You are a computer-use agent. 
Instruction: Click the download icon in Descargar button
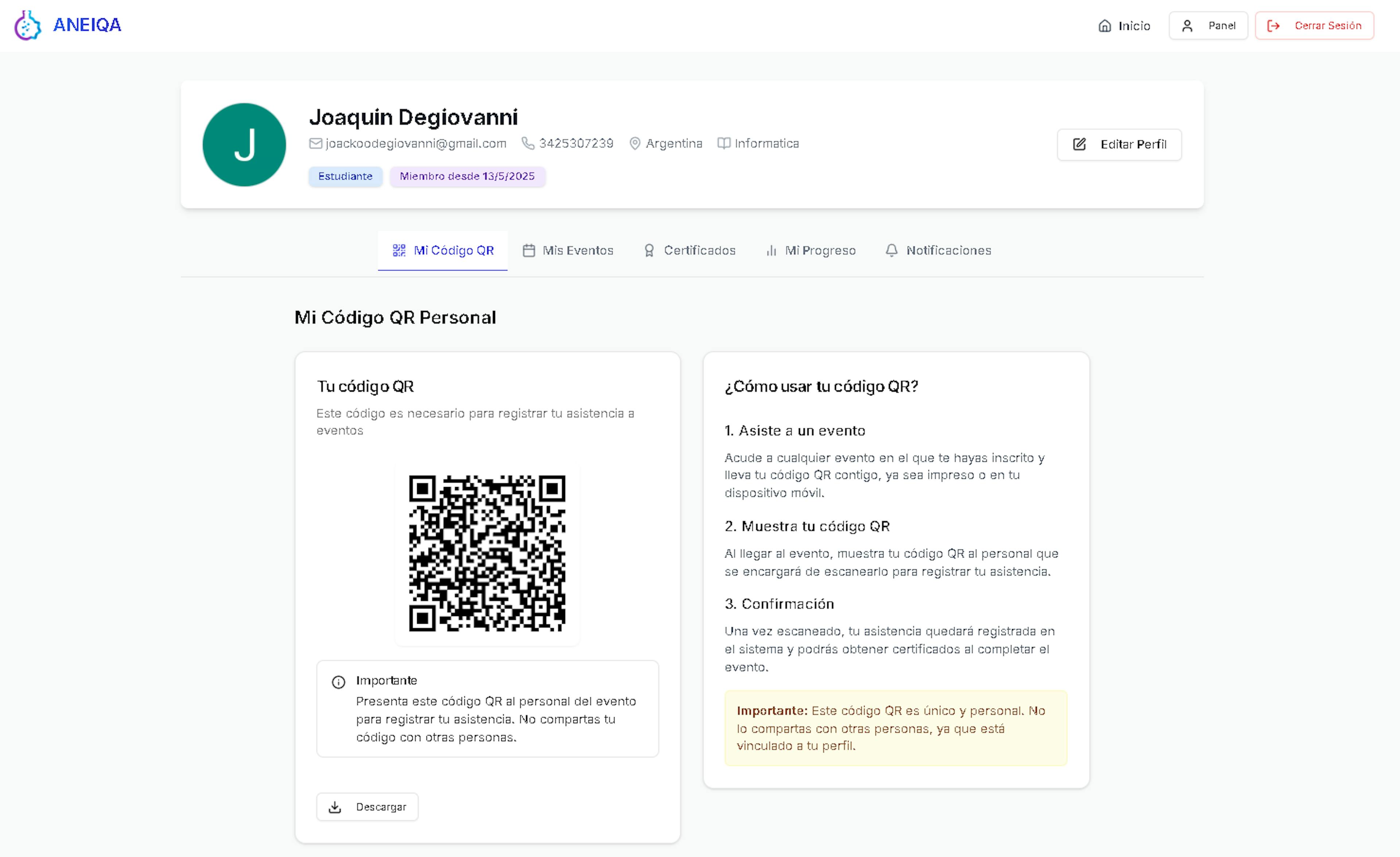point(335,807)
